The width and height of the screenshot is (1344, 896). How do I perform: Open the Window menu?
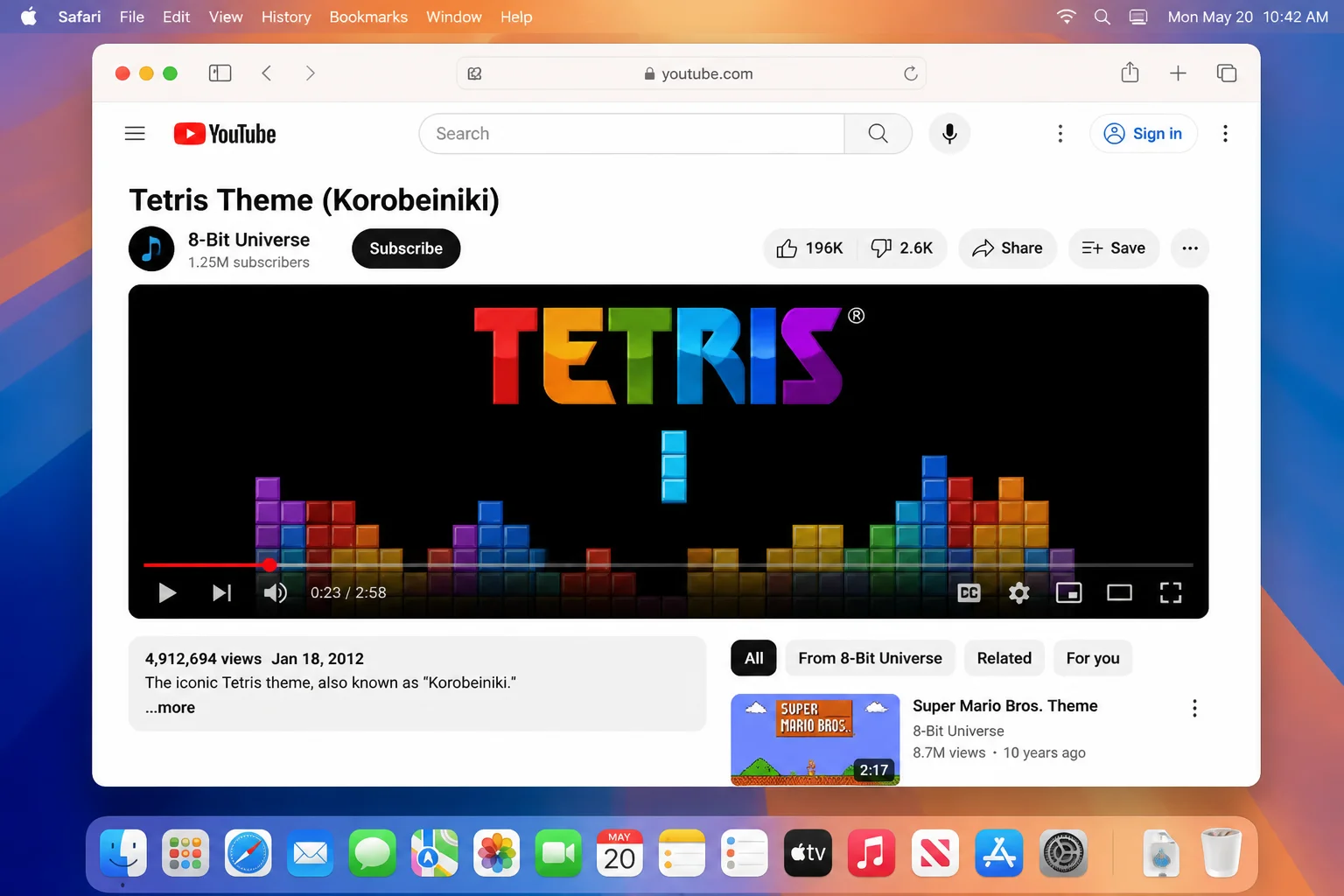(454, 17)
